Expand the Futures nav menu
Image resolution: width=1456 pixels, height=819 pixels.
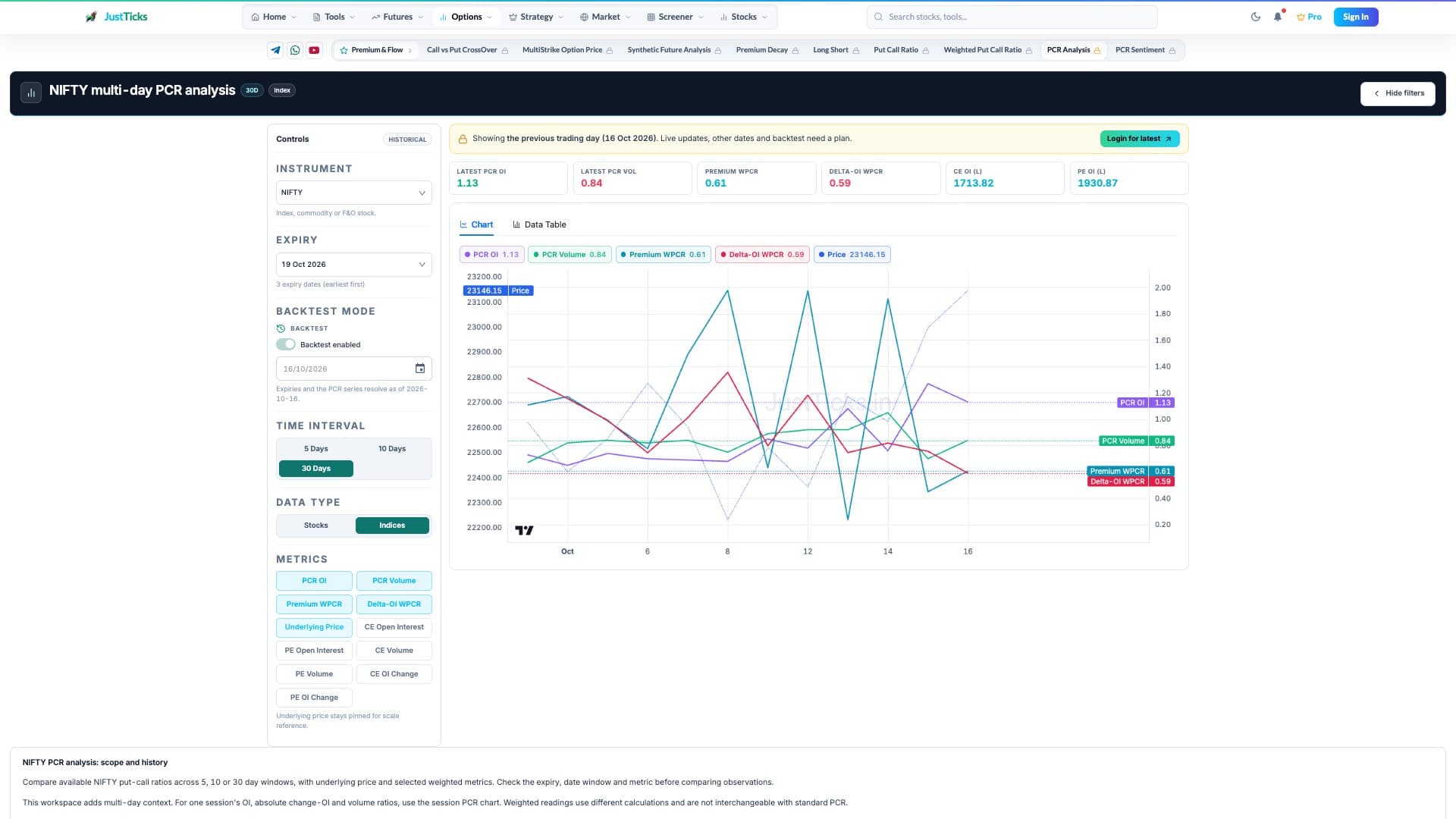point(397,17)
